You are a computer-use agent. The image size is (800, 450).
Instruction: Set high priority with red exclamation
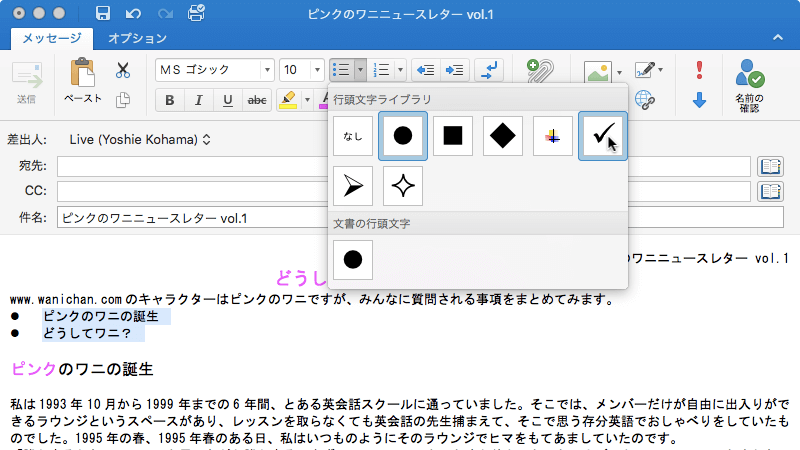(699, 70)
